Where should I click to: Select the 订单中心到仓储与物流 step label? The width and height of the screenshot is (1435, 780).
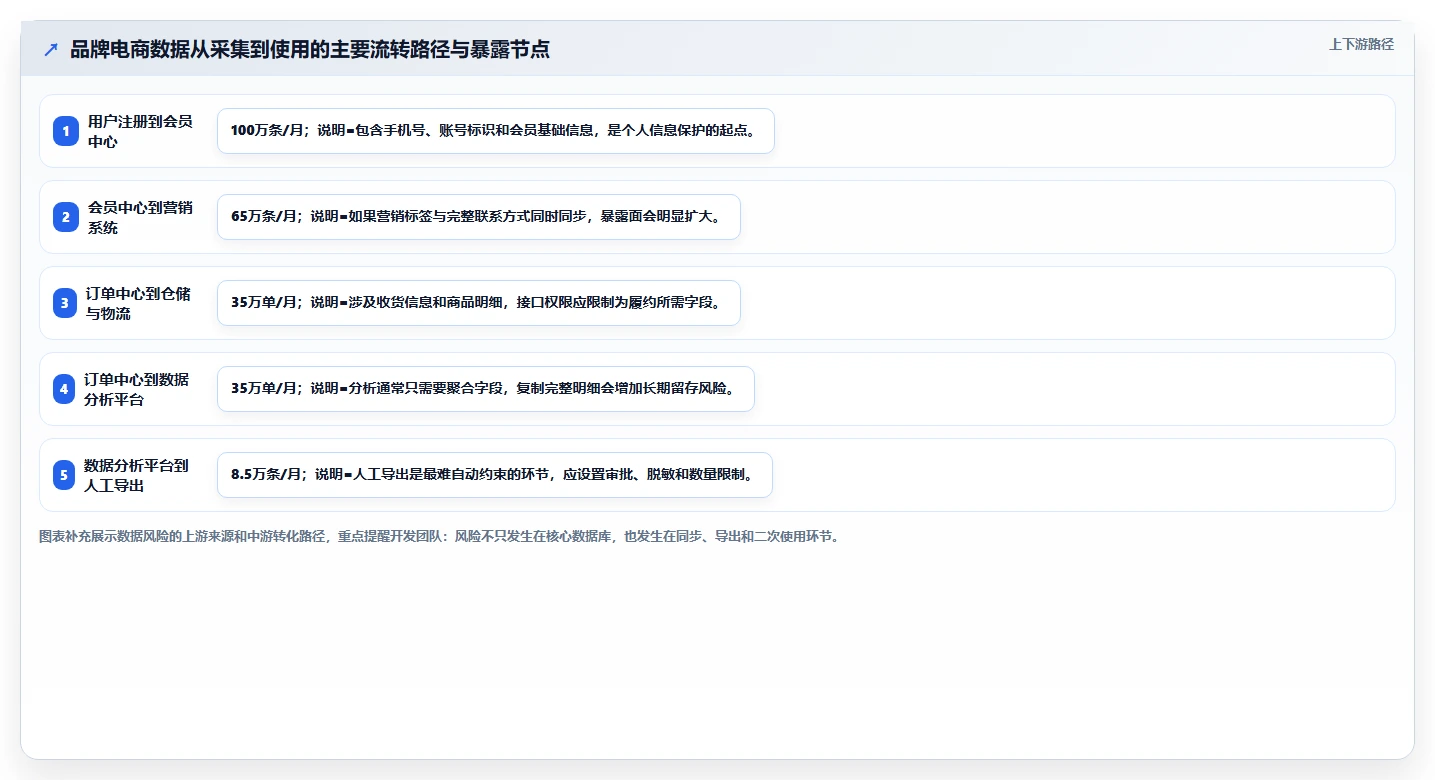point(140,303)
